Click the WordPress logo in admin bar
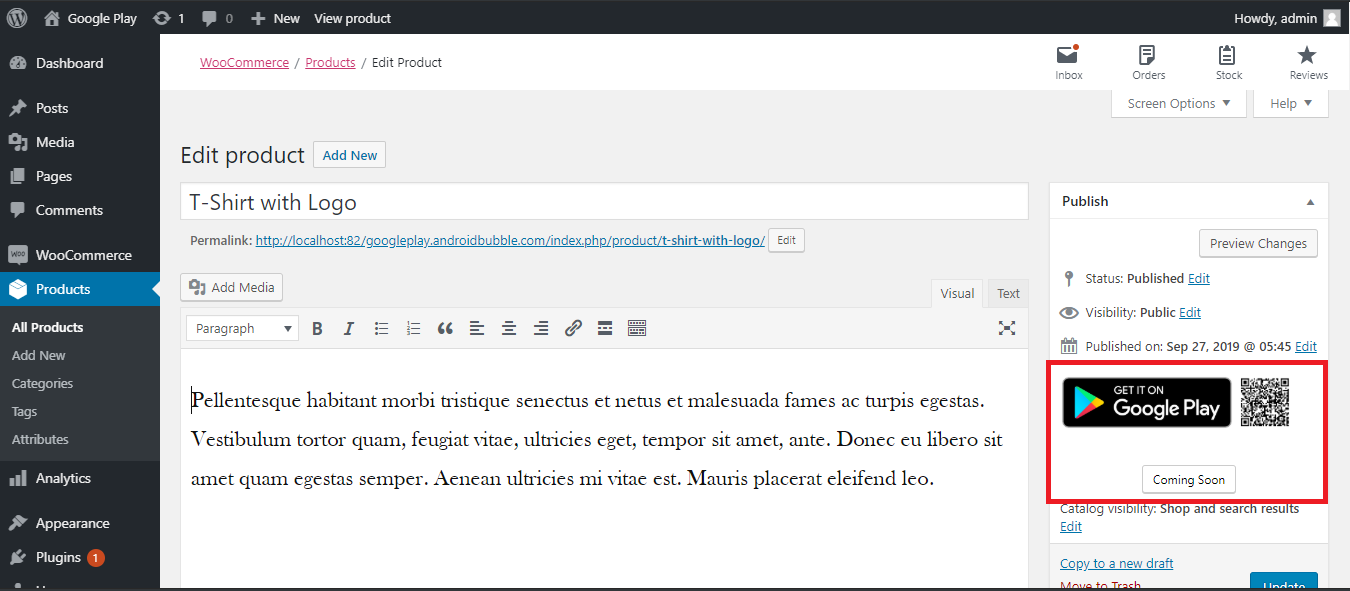The height and width of the screenshot is (591, 1350). click(17, 18)
